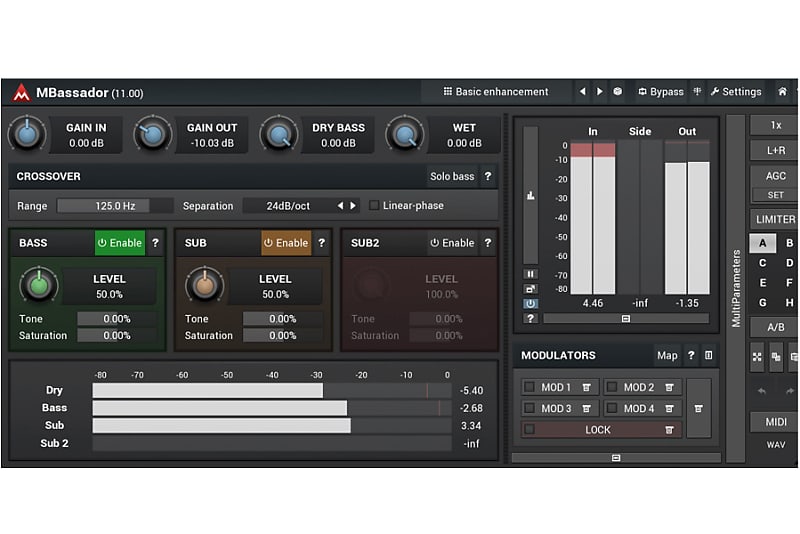Collapse the meter panel with bottom bar

tap(626, 319)
